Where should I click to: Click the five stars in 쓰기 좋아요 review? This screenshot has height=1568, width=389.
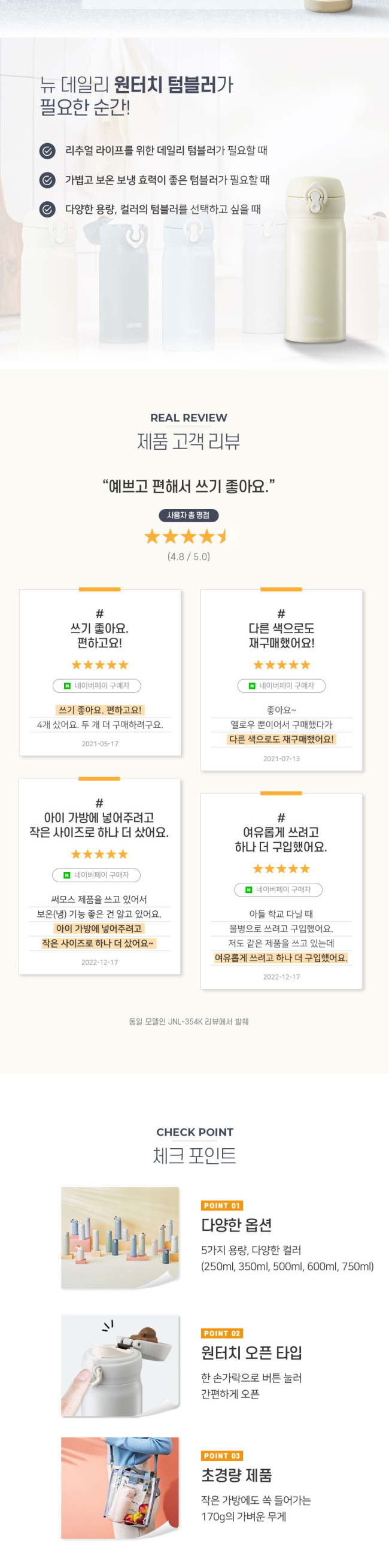(100, 665)
